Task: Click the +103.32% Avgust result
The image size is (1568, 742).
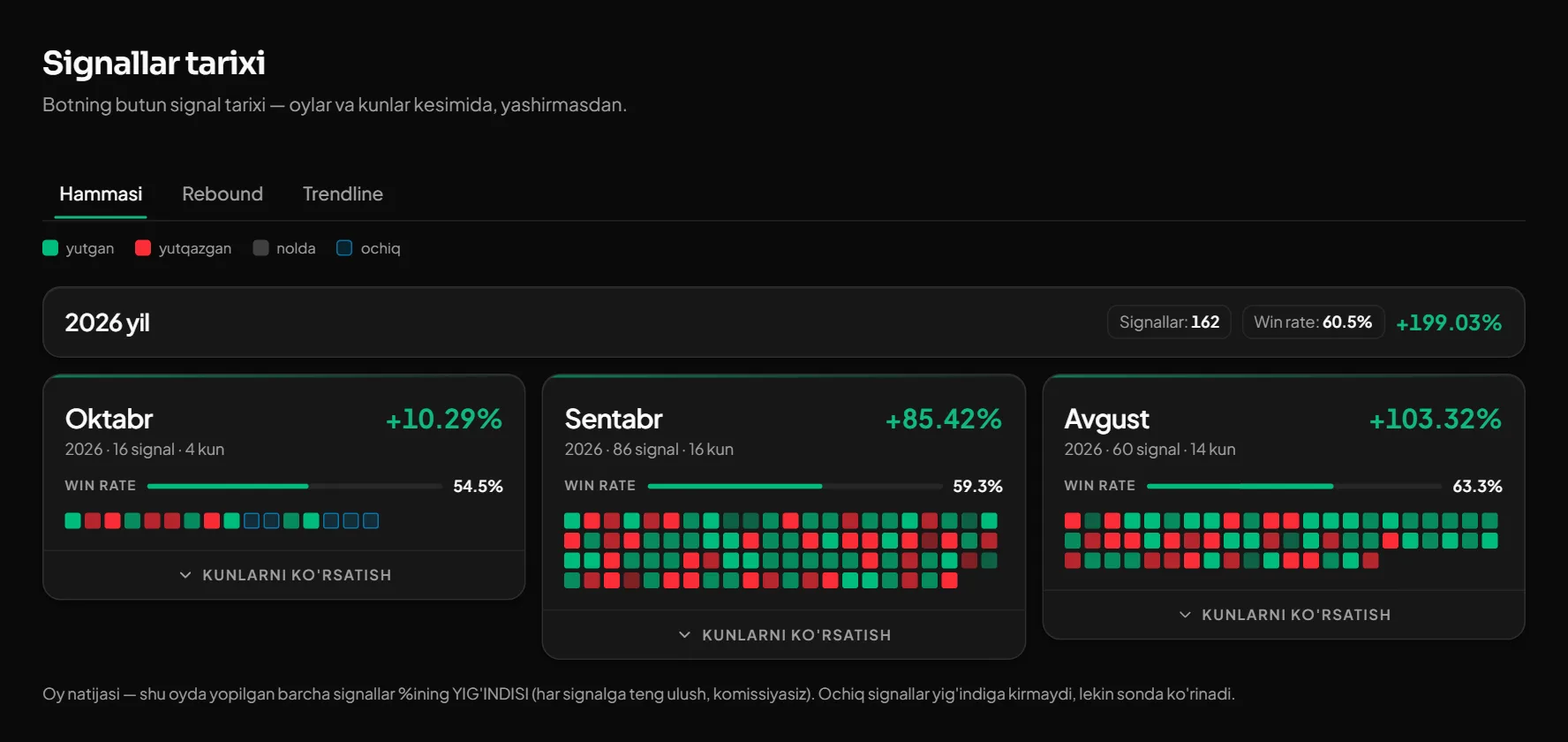Action: point(1436,419)
